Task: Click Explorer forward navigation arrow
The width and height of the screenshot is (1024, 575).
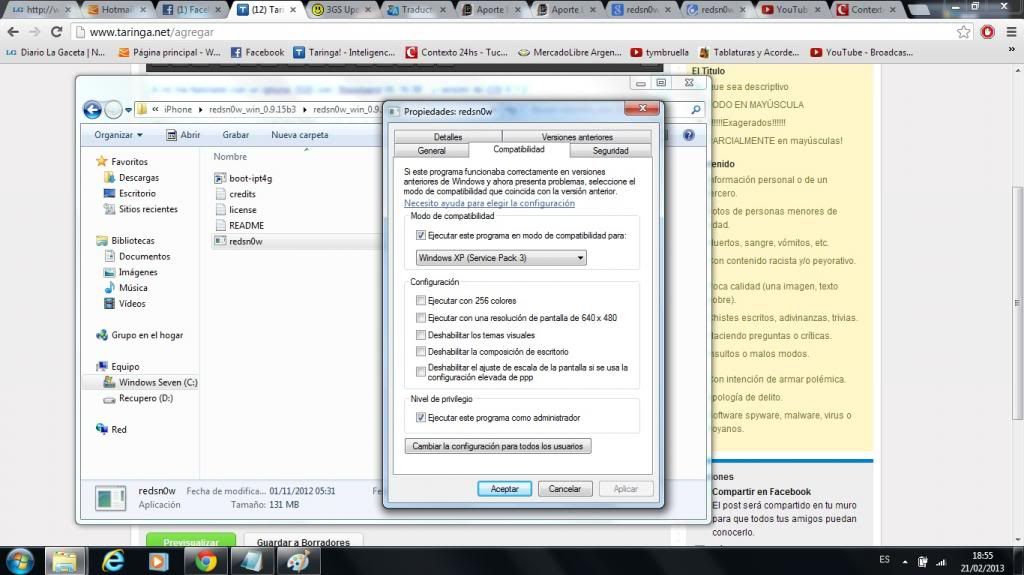Action: point(113,110)
